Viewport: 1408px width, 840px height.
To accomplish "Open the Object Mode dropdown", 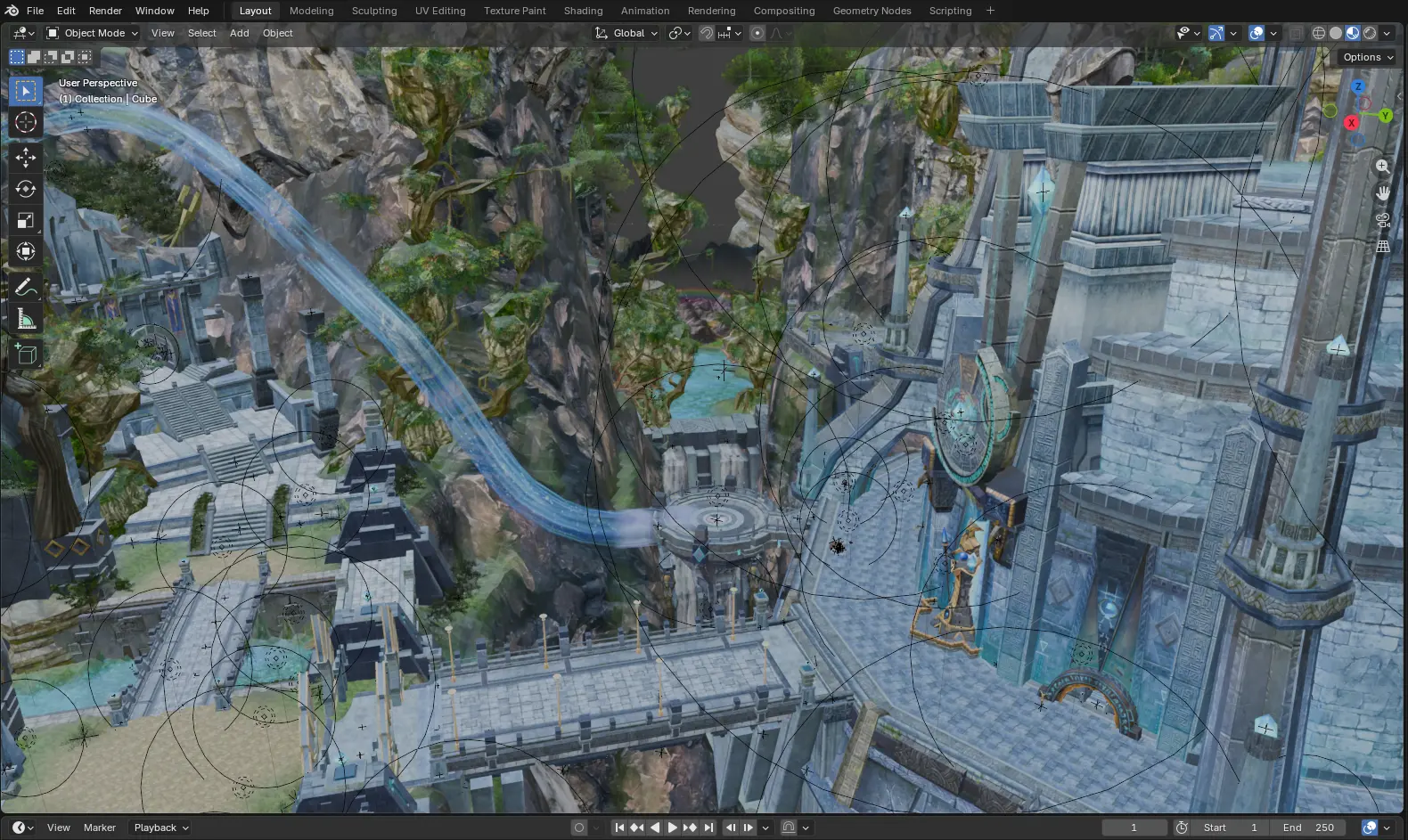I will (x=93, y=33).
